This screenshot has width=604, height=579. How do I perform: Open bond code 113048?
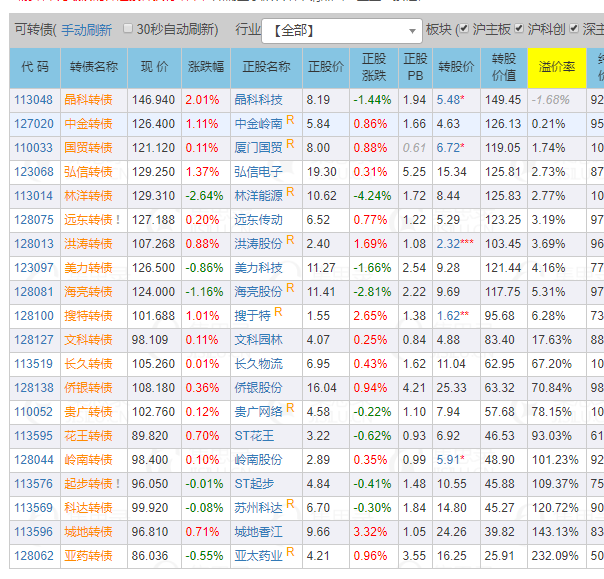click(34, 100)
